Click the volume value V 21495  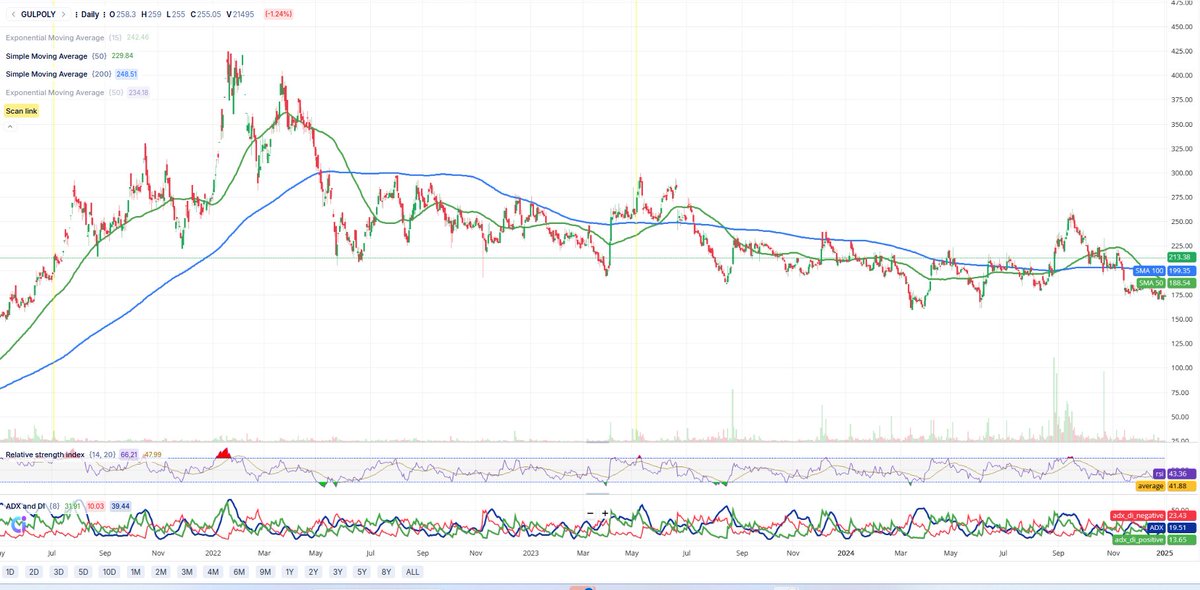click(x=239, y=16)
